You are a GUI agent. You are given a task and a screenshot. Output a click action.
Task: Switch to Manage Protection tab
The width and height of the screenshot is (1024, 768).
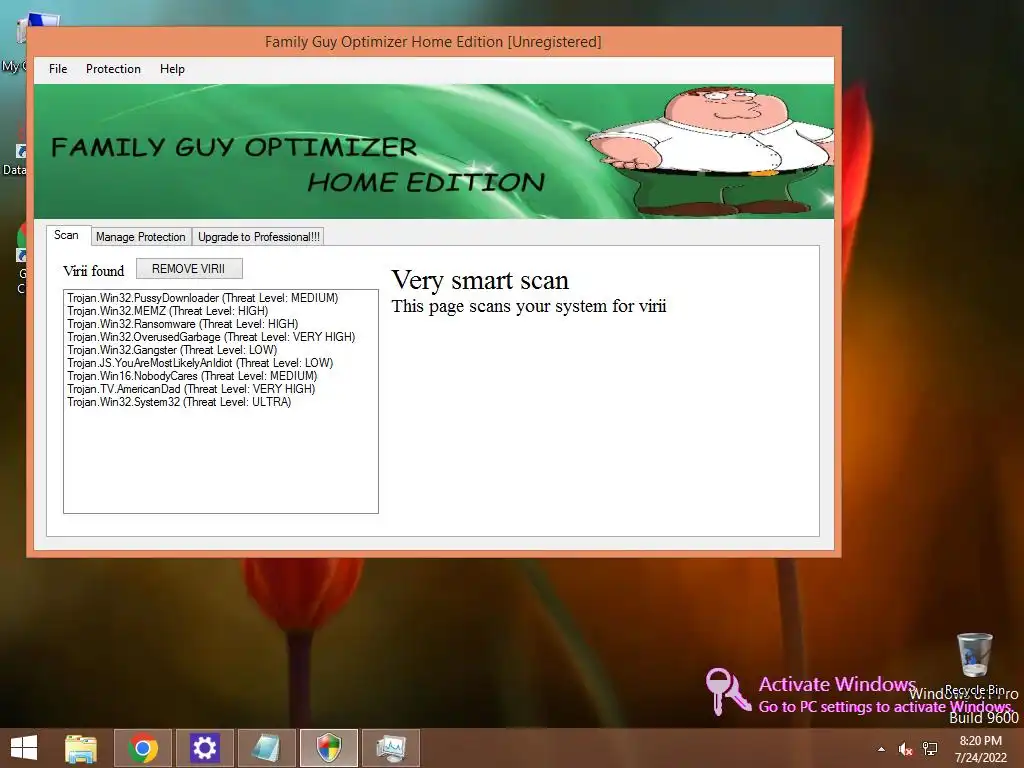(140, 236)
